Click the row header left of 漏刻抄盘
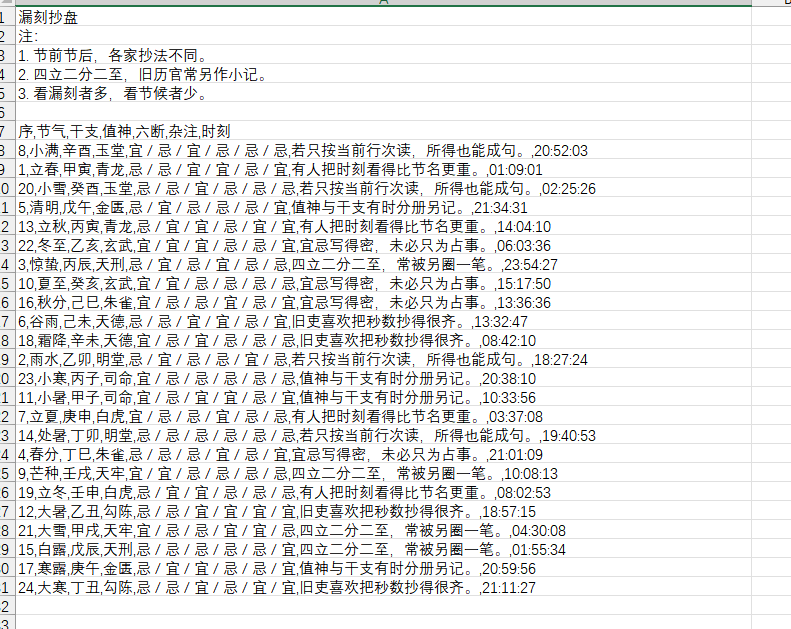Viewport: 791px width, 629px height. (x=8, y=17)
